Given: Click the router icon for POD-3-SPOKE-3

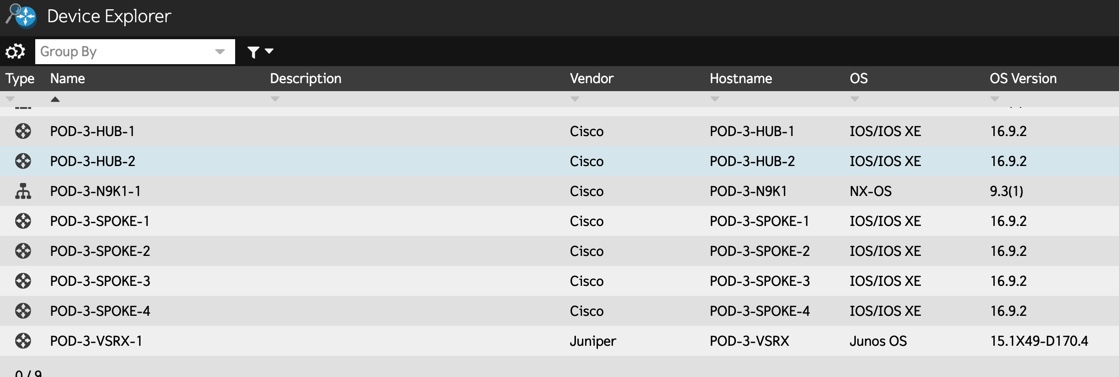Looking at the screenshot, I should pos(23,281).
